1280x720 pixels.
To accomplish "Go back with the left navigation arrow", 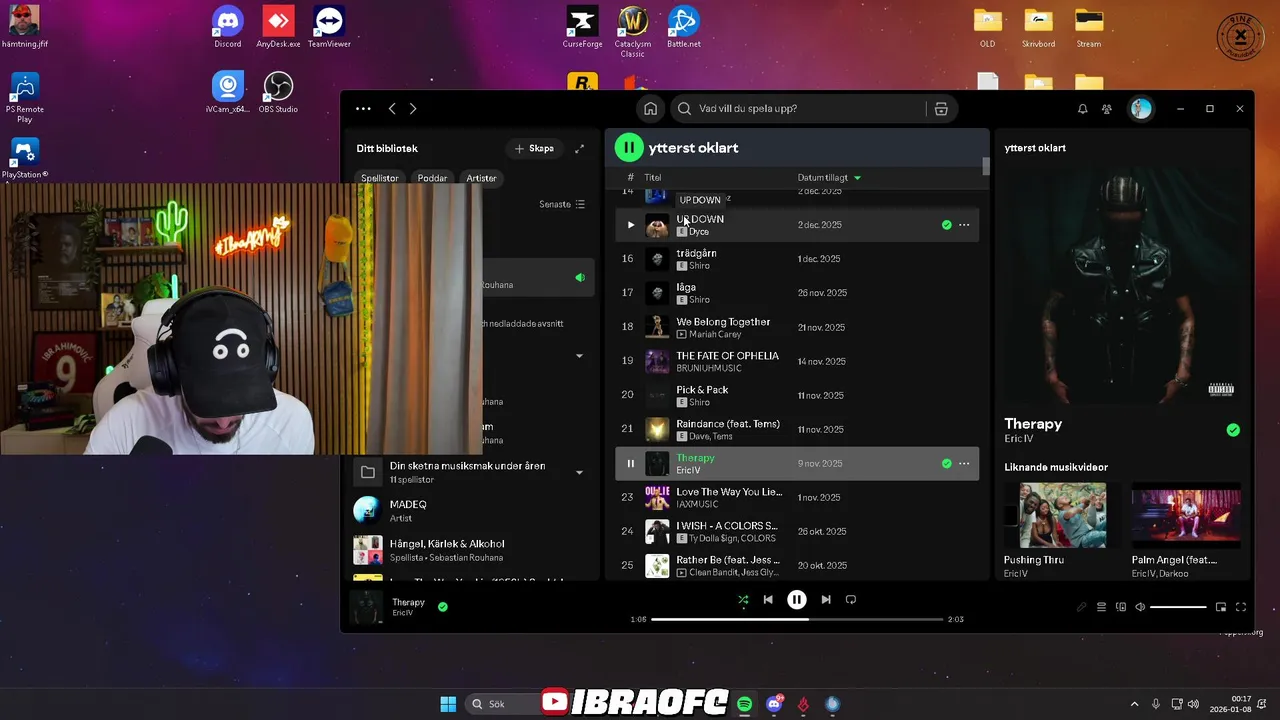I will [392, 109].
